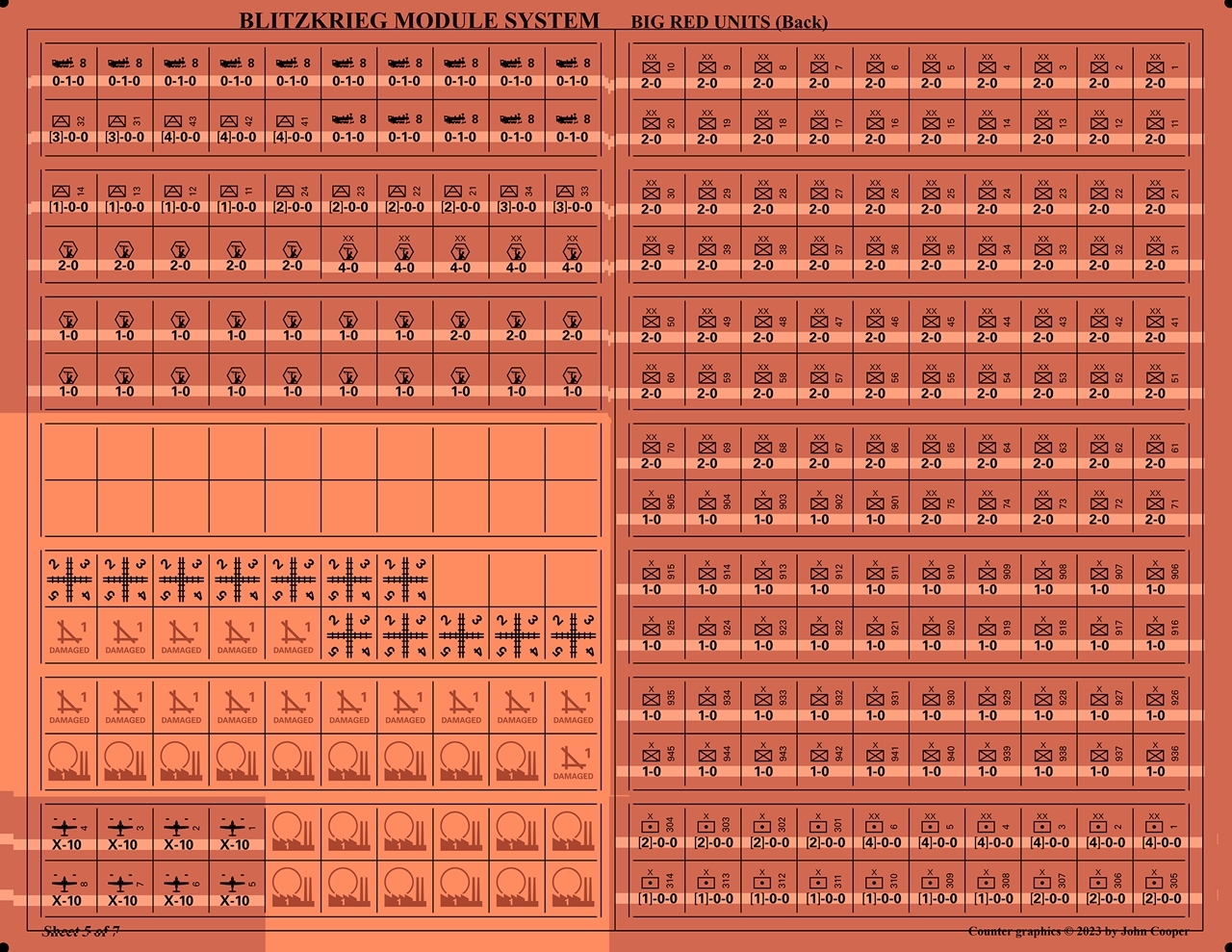Click the Counter graphics 2023 John Cooper credit
The height and width of the screenshot is (952, 1232).
click(x=1078, y=931)
